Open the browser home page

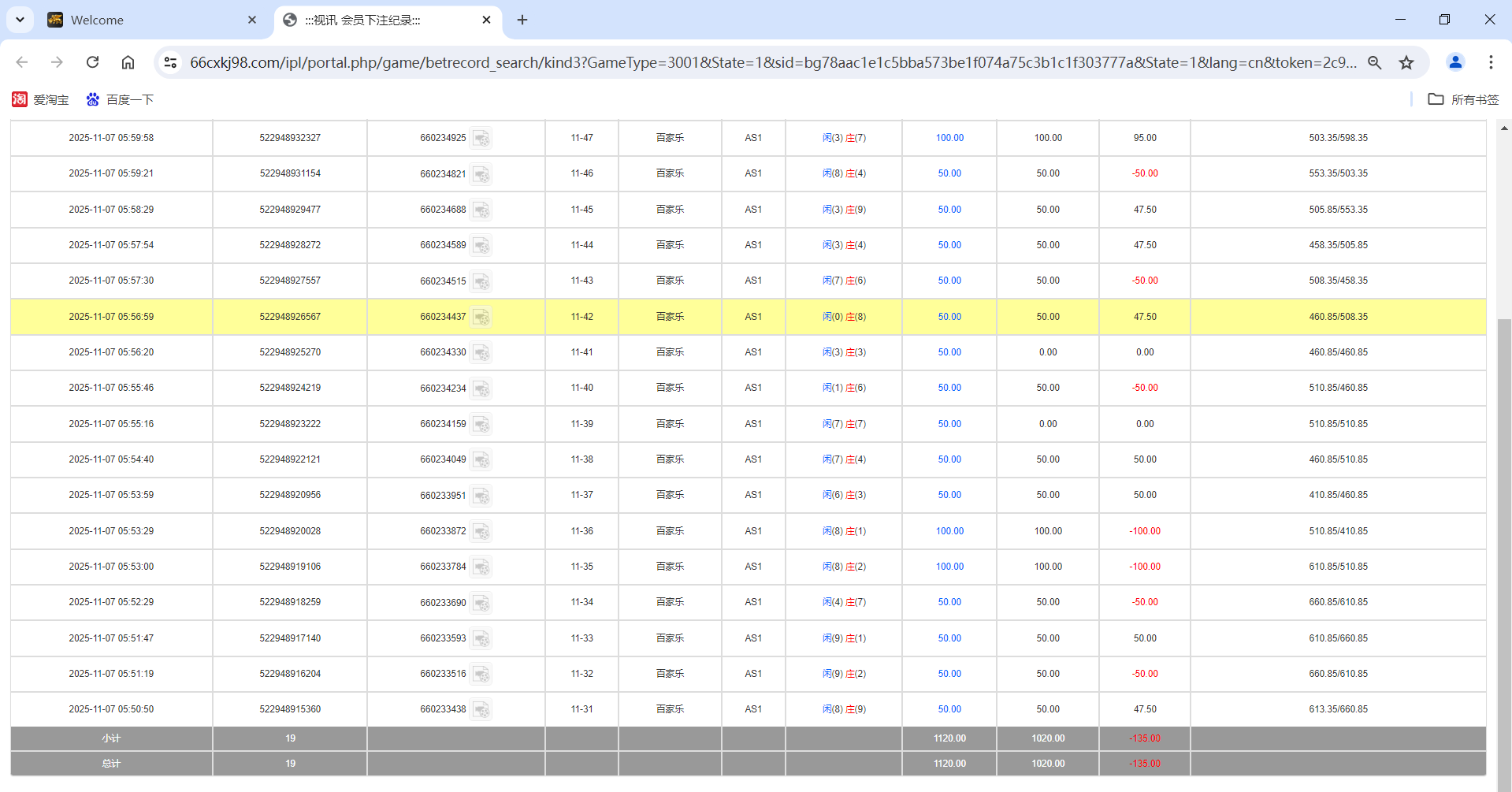128,62
